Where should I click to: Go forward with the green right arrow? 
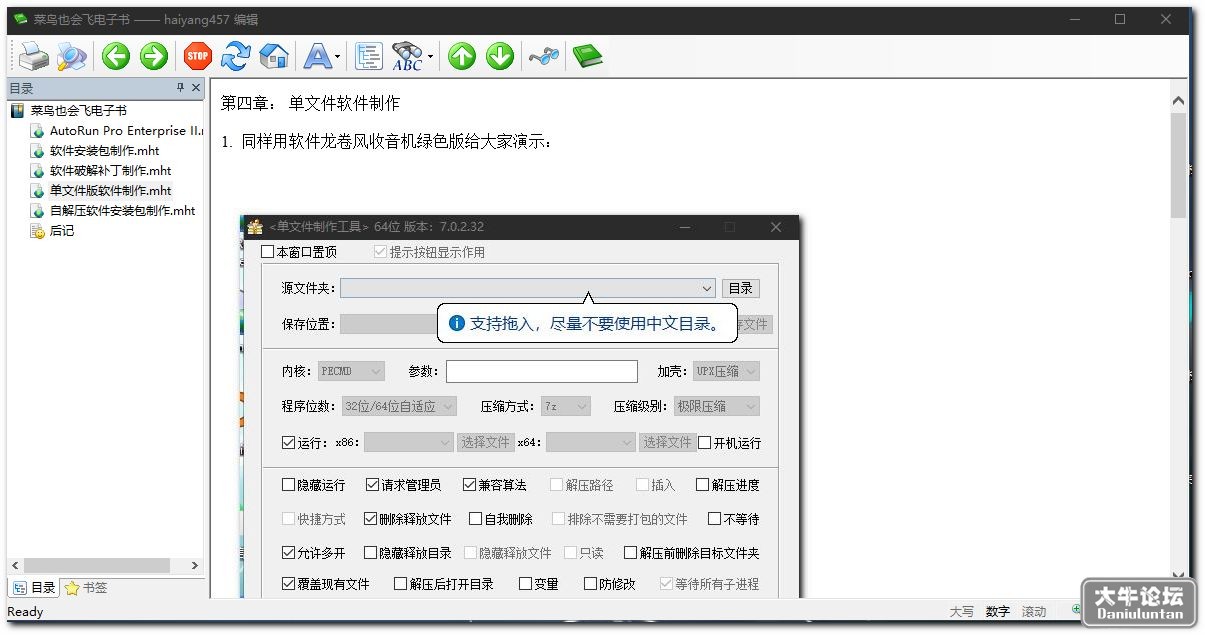coord(153,56)
